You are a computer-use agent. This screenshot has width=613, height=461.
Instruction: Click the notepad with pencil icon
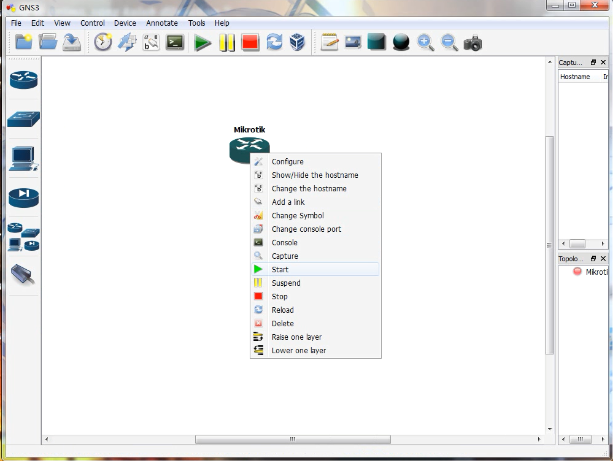pyautogui.click(x=330, y=42)
